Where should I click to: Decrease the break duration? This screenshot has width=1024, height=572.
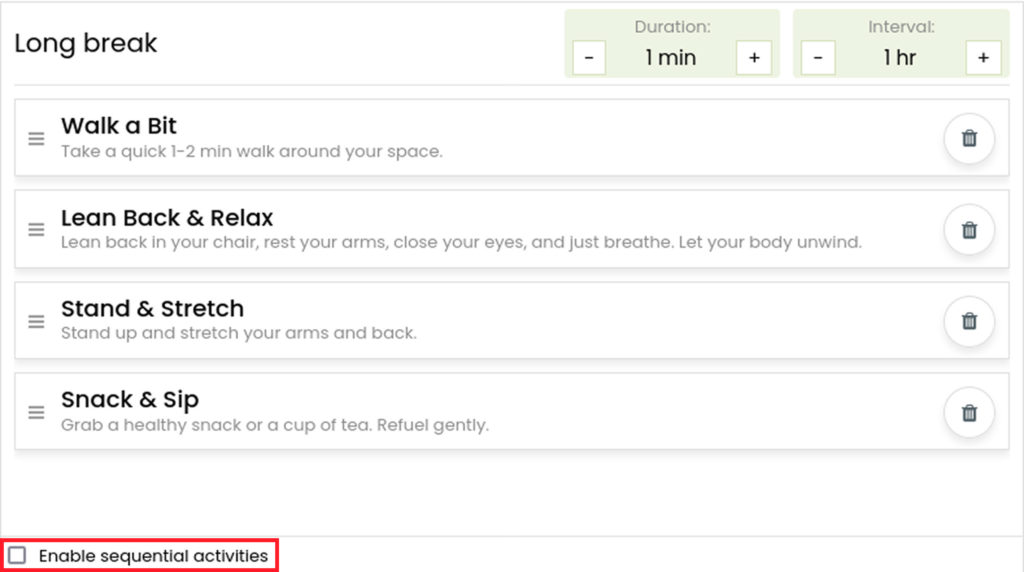(589, 58)
